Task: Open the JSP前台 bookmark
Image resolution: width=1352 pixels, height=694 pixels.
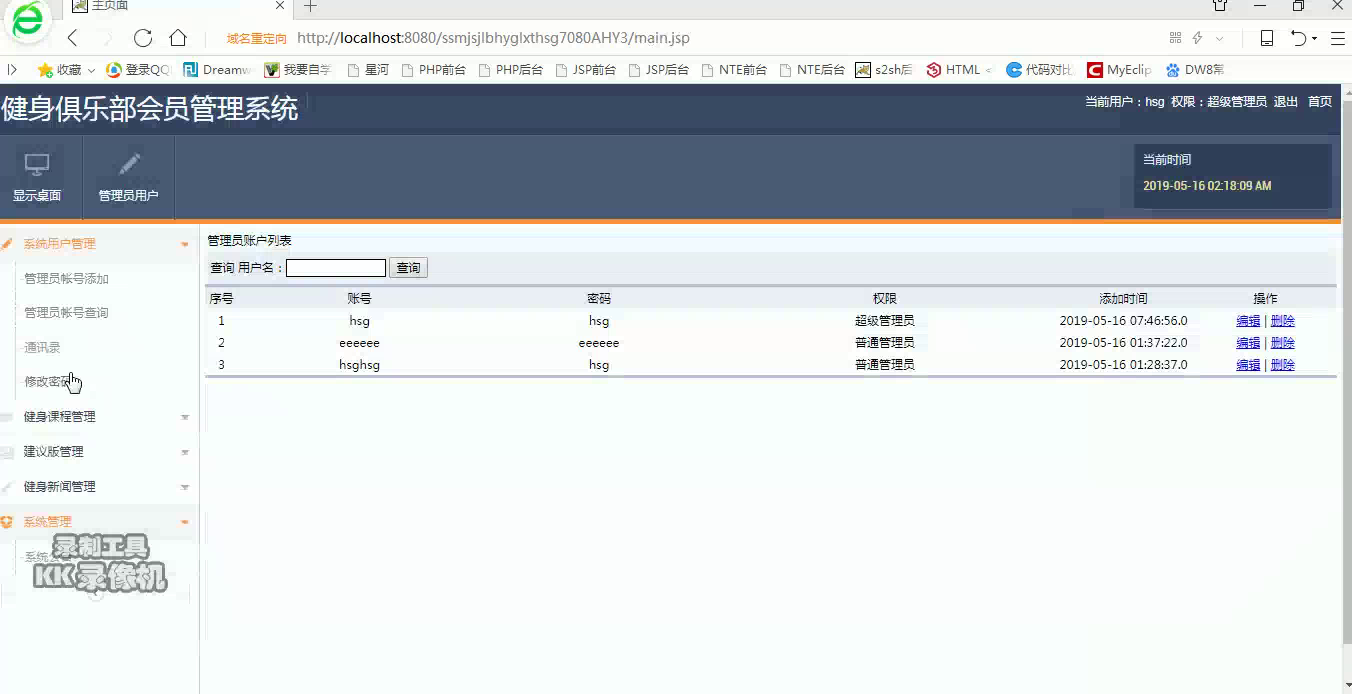Action: pos(585,70)
